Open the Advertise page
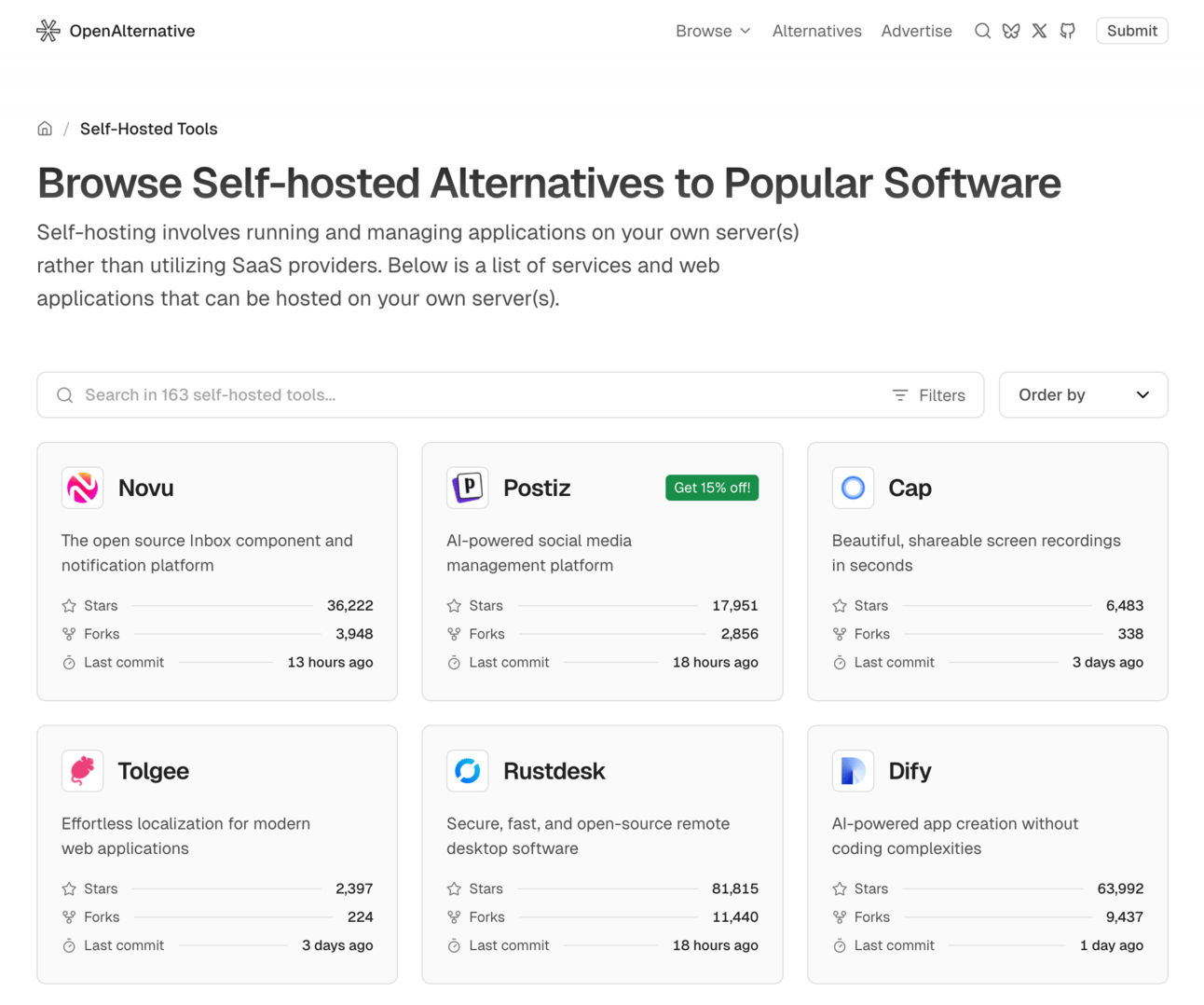This screenshot has width=1204, height=1005. pos(917,31)
